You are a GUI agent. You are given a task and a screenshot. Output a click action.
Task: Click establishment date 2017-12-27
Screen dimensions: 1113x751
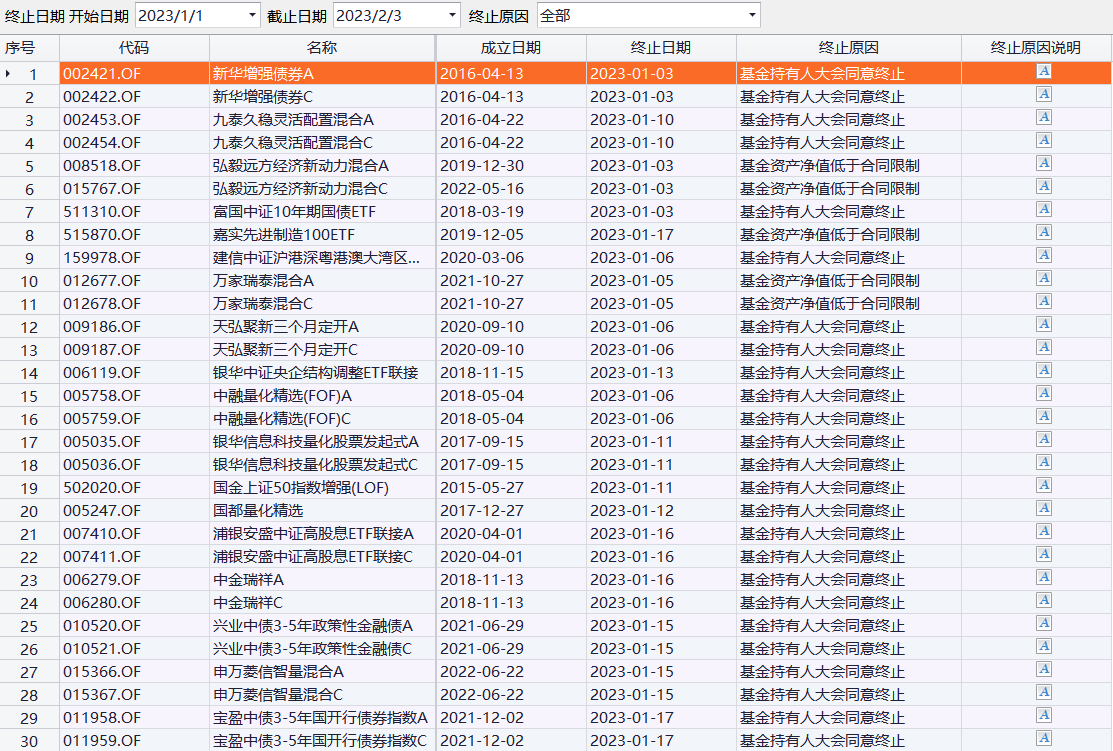pyautogui.click(x=482, y=510)
